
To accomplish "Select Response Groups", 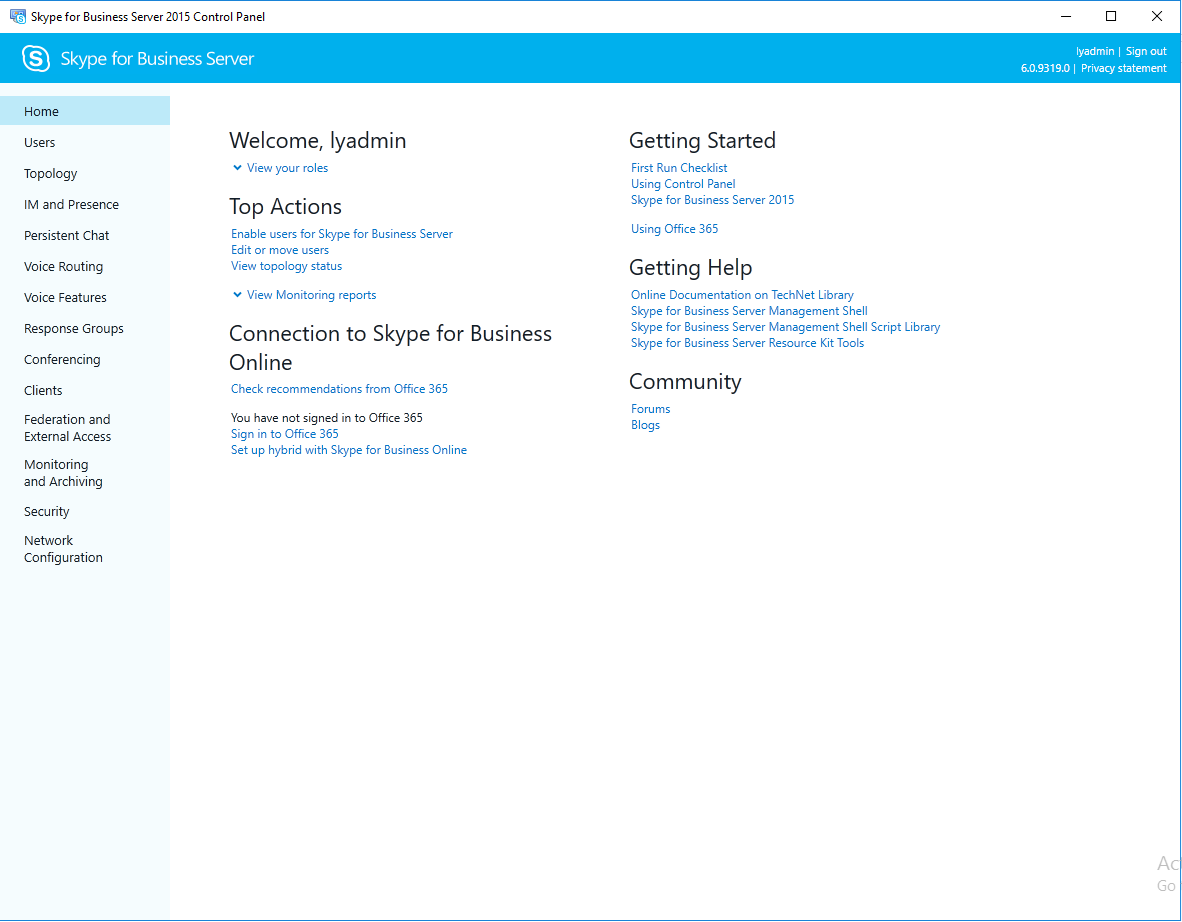I will tap(85, 328).
